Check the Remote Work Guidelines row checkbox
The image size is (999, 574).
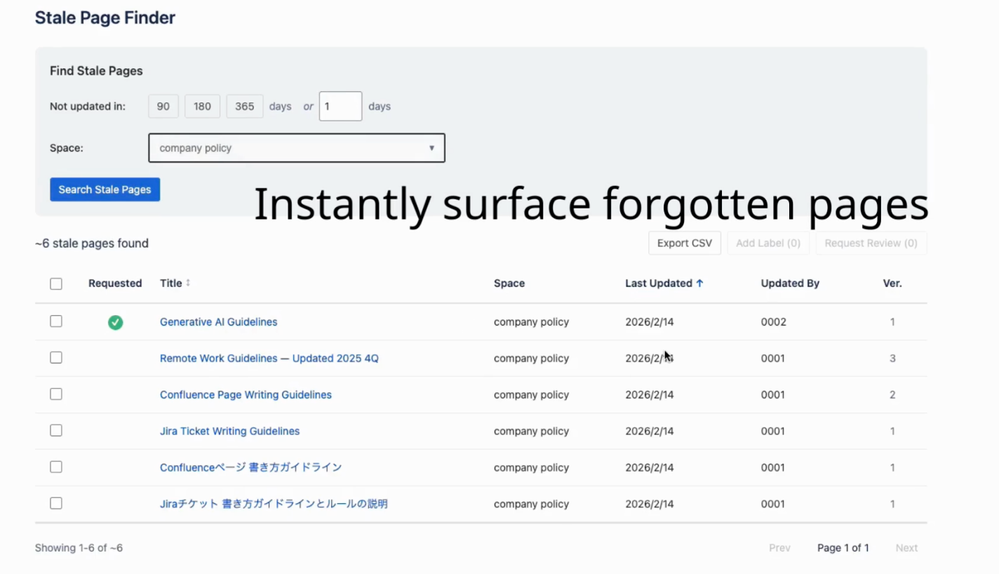56,357
